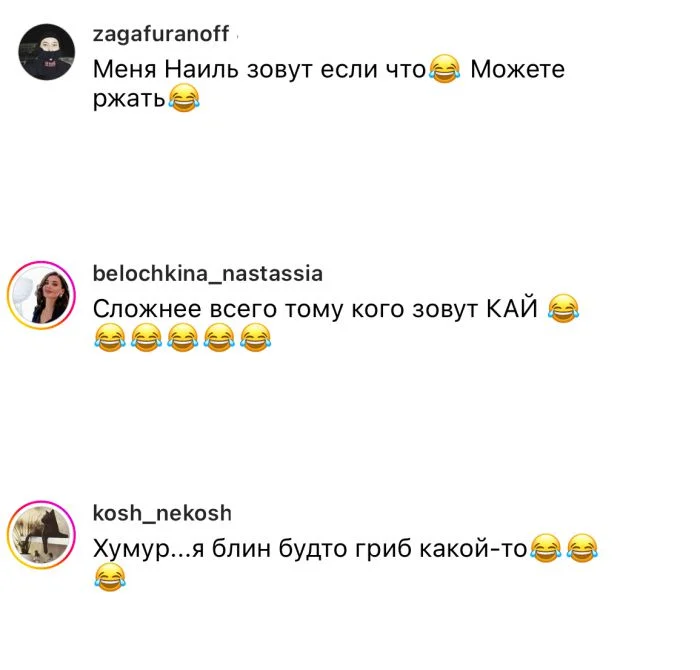Click the lone emoji below 'Хумур'
700x670 pixels.
(x=110, y=577)
